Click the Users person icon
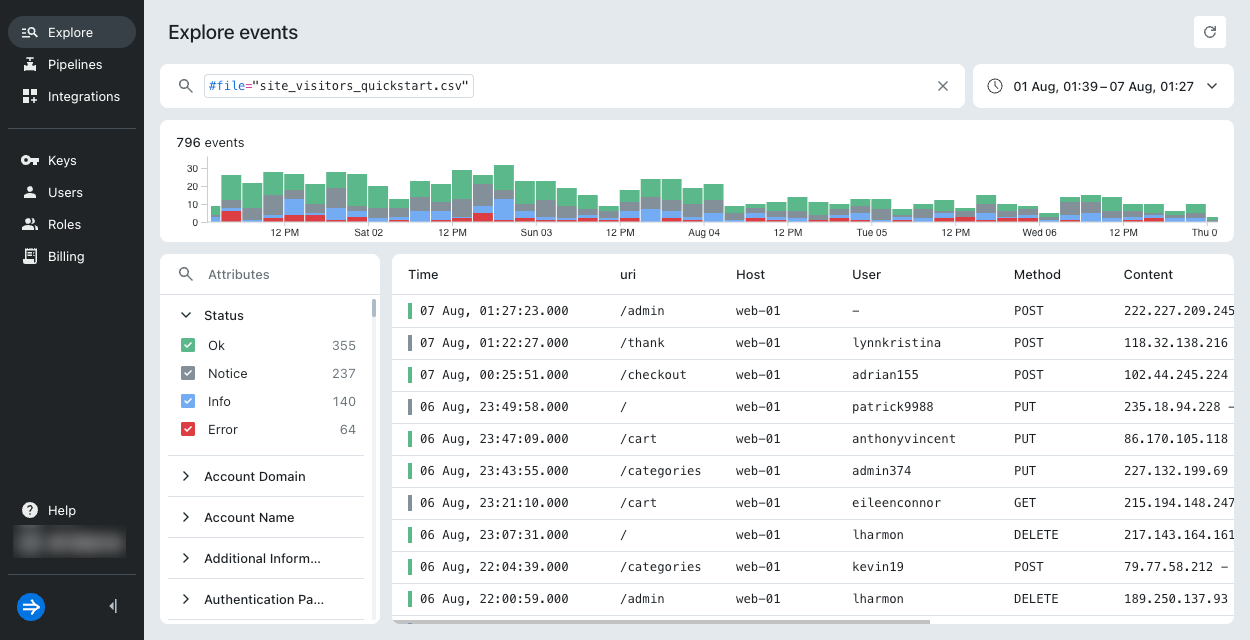1250x640 pixels. pos(29,192)
